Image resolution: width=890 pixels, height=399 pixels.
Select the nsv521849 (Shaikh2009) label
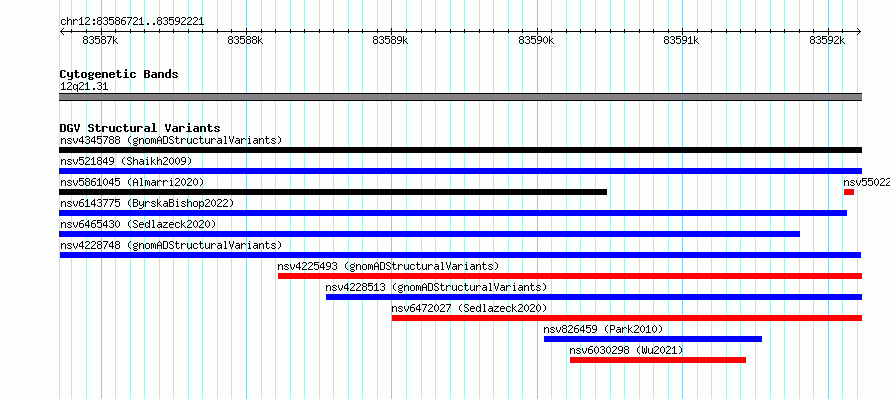tap(126, 161)
